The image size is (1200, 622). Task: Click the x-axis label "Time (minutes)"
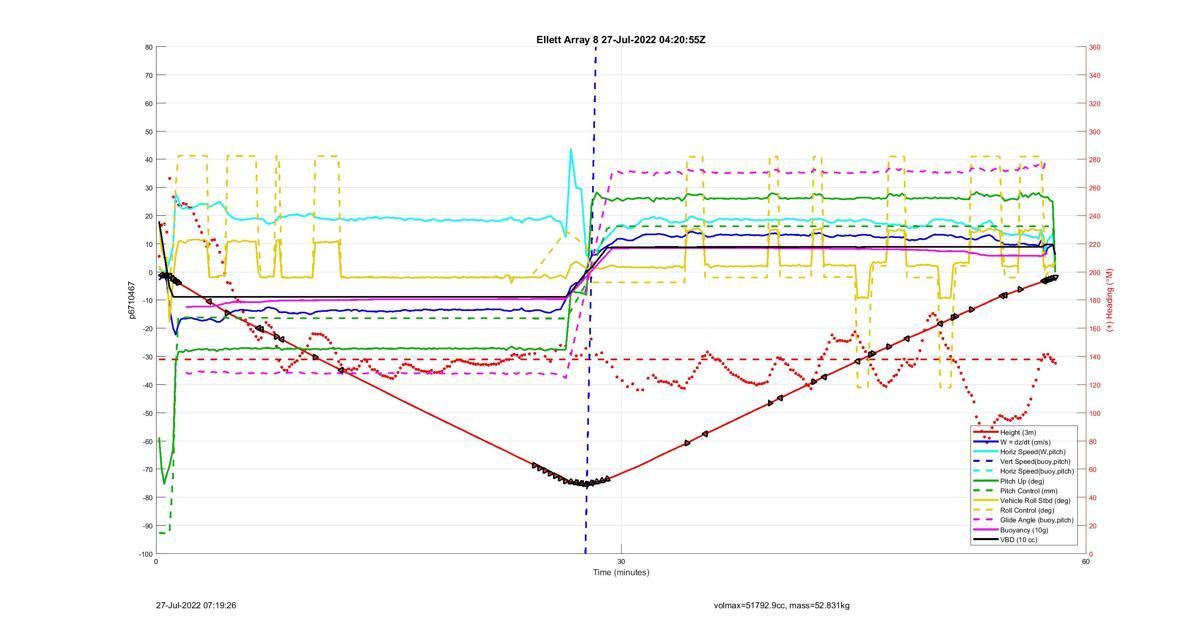620,573
